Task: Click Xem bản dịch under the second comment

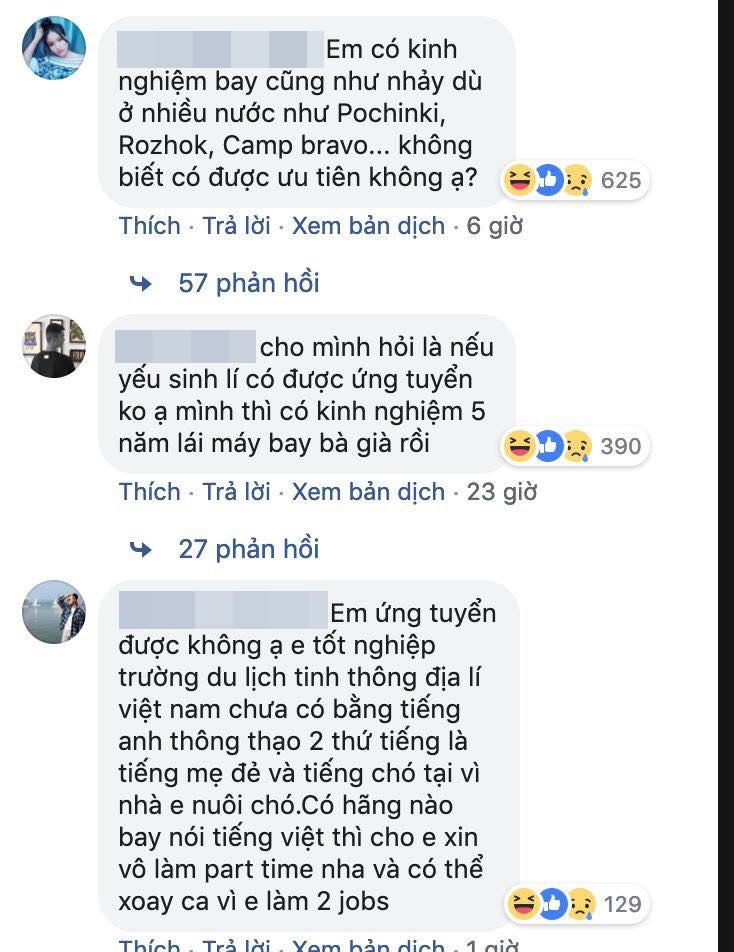Action: (368, 492)
